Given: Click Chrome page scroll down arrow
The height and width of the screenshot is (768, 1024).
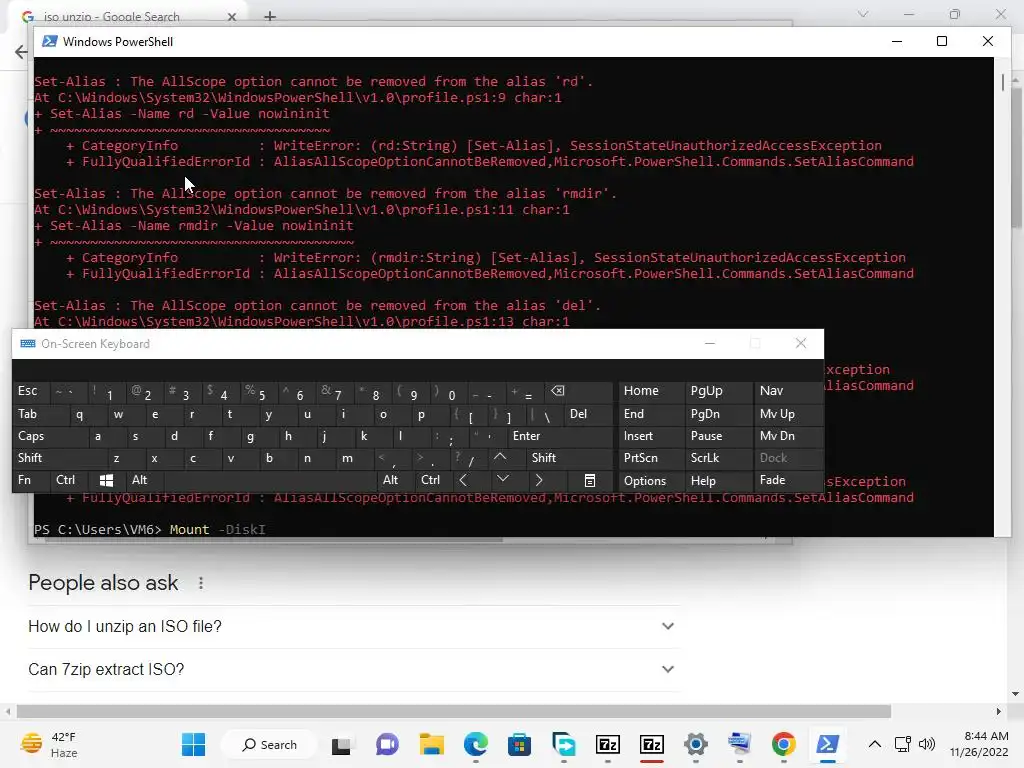Looking at the screenshot, I should click(x=1015, y=694).
